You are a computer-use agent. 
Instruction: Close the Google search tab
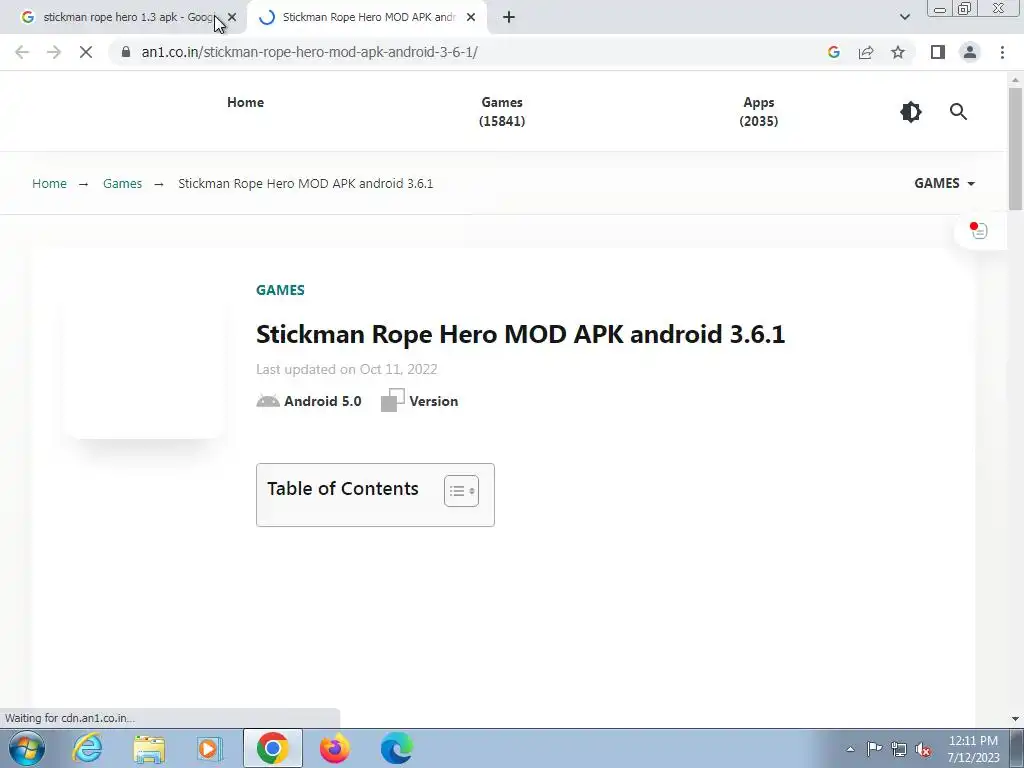232,17
